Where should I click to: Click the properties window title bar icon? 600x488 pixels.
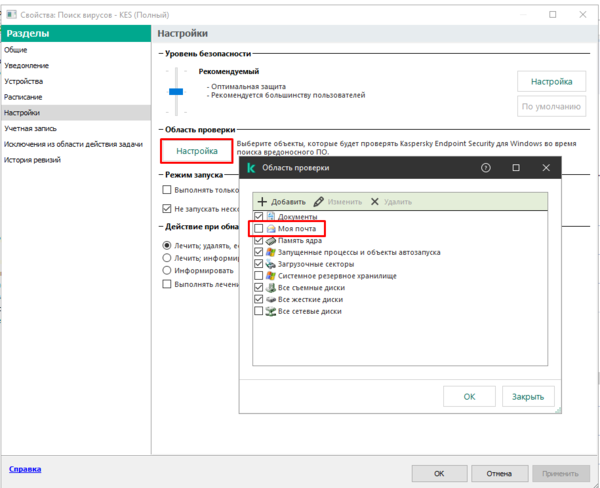(11, 15)
